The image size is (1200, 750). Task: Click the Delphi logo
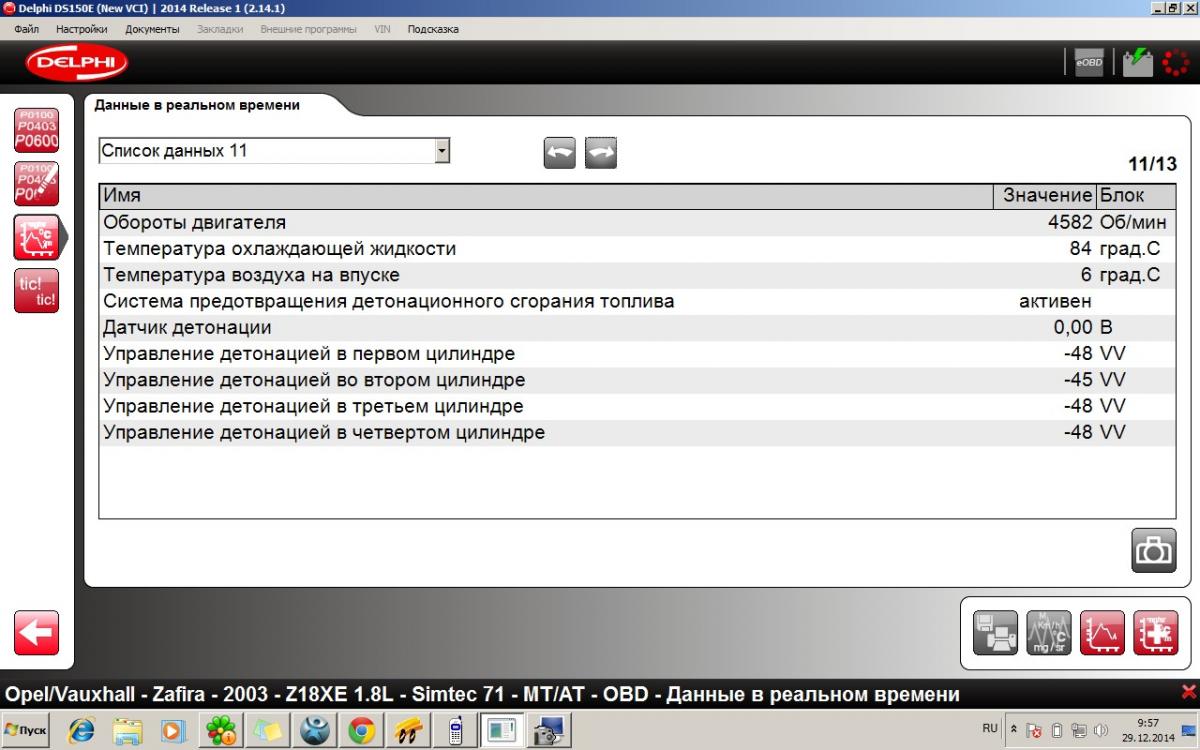[x=77, y=63]
